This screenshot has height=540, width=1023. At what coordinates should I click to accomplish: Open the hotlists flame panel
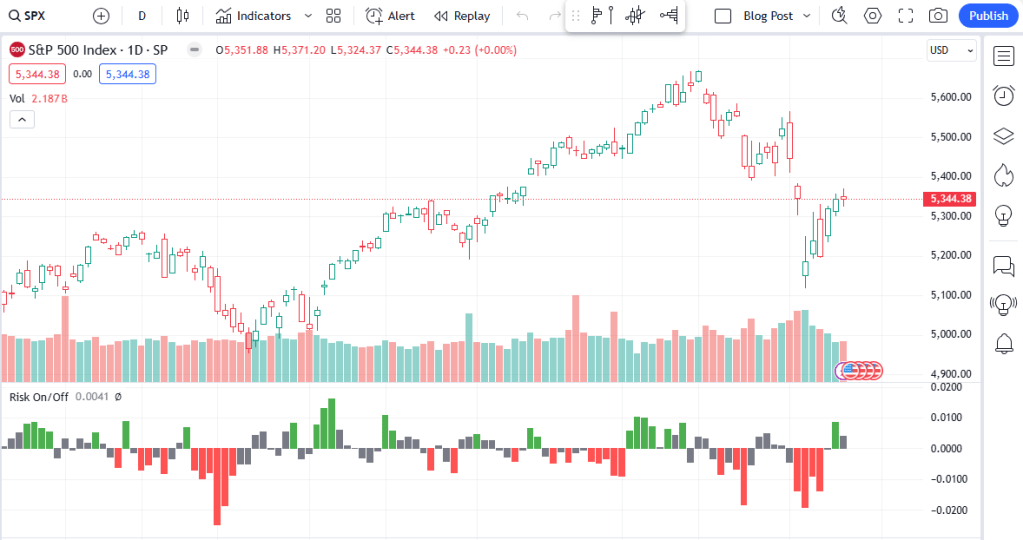tap(1003, 175)
